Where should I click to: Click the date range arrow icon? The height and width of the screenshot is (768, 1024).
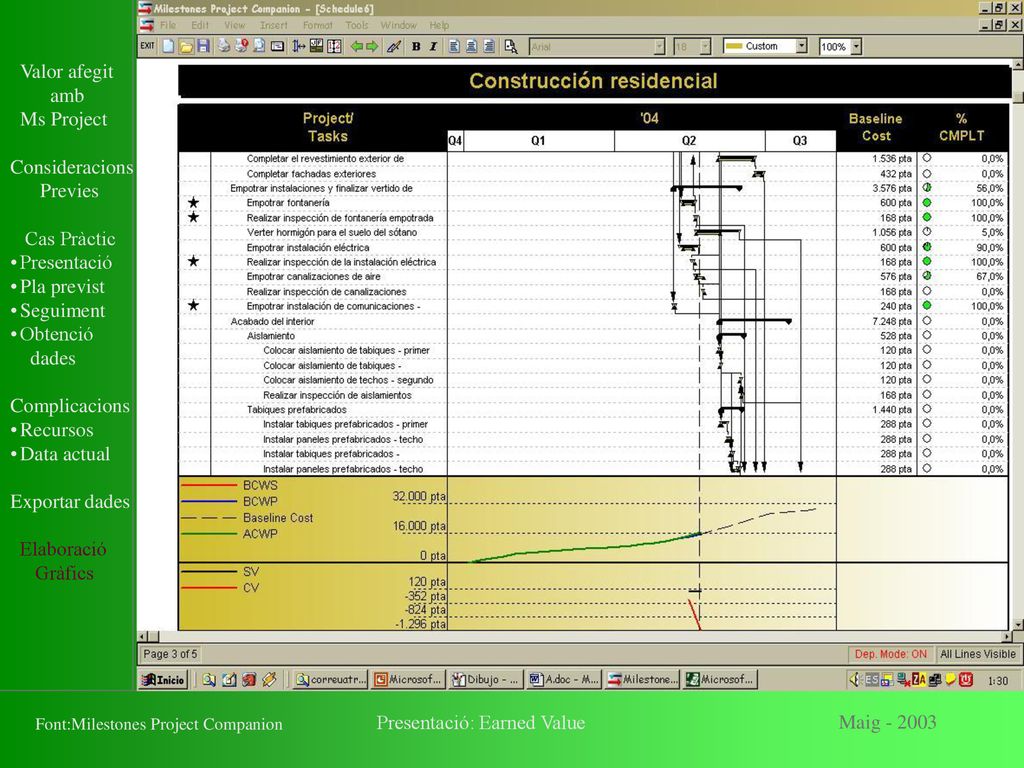[298, 46]
